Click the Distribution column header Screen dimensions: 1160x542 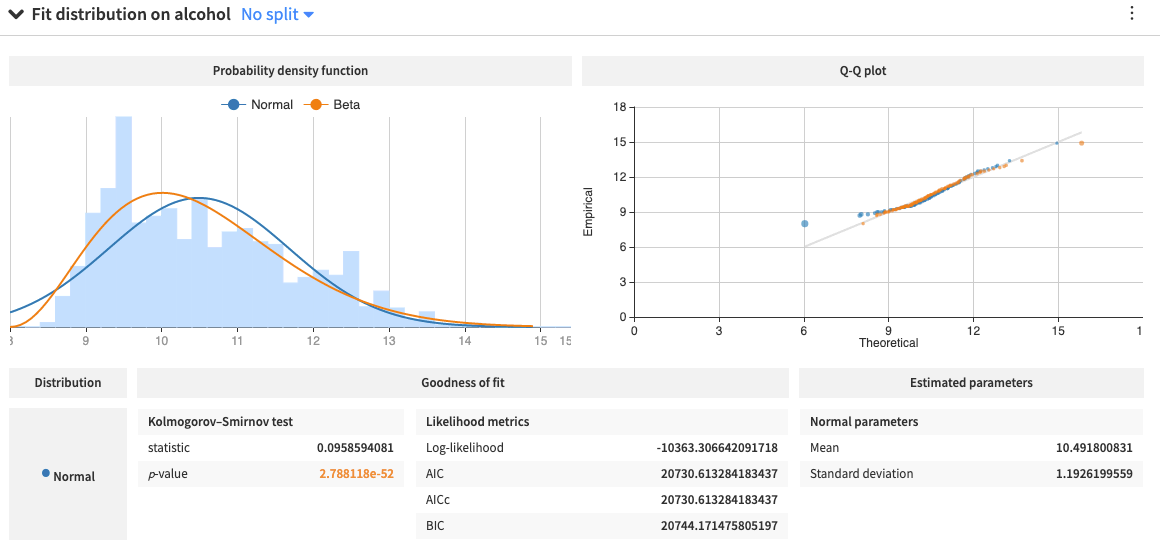pyautogui.click(x=68, y=382)
